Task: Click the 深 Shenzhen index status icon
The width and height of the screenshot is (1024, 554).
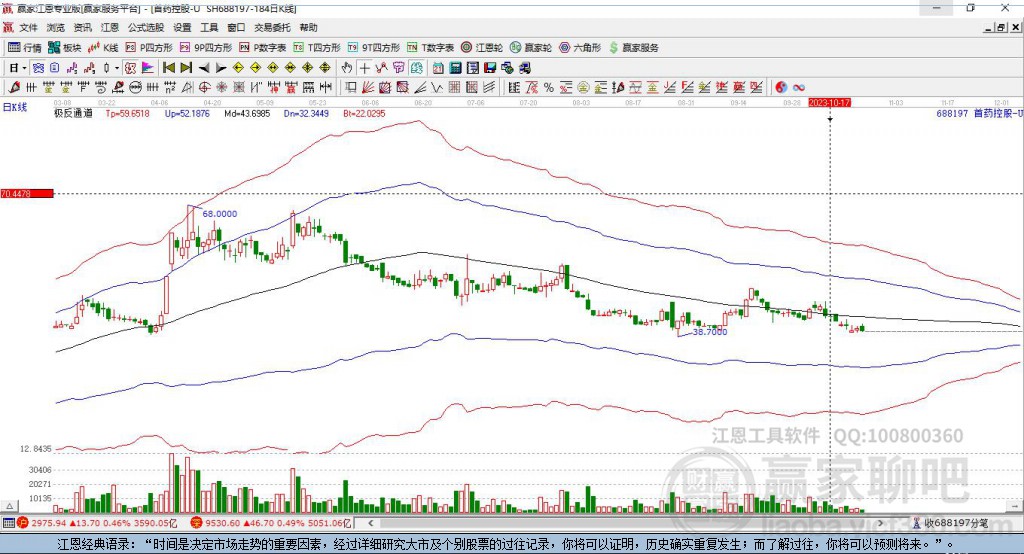Action: point(197,523)
